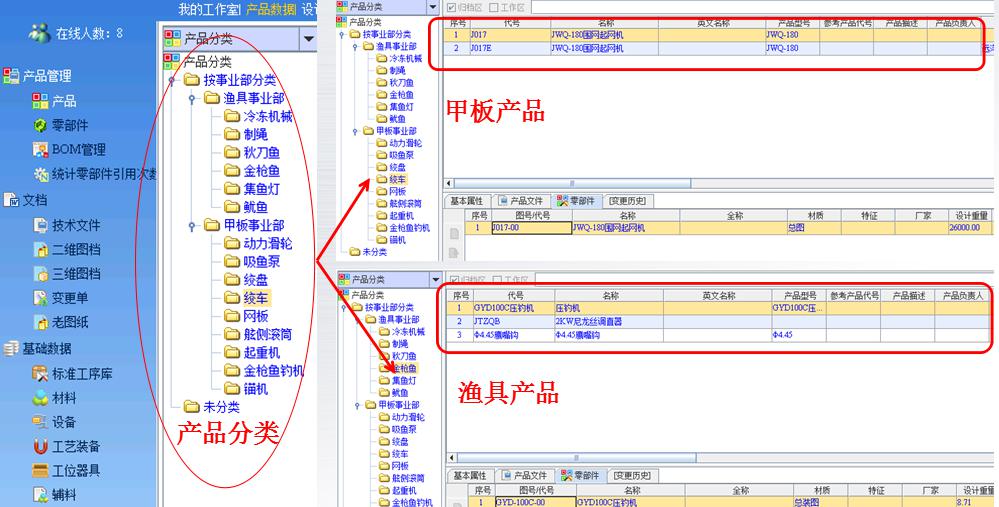This screenshot has height=507, width=999.
Task: Sort by 产品型号 header in top-right table
Action: pyautogui.click(x=792, y=24)
